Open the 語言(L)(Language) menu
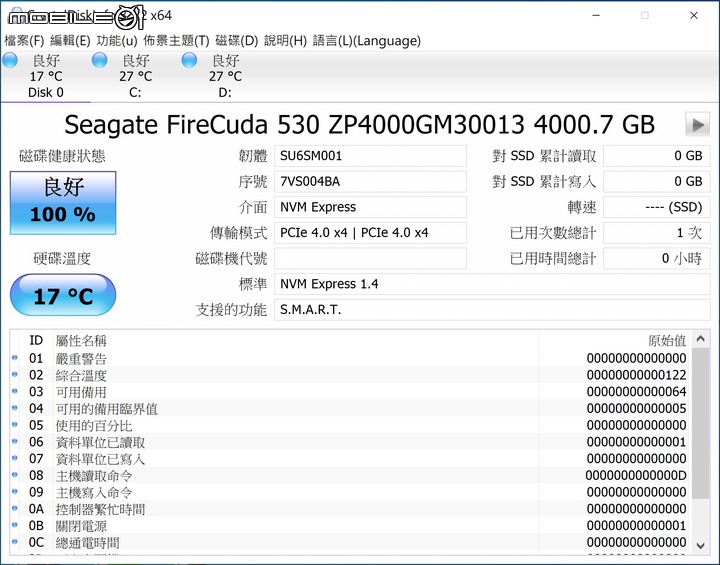The width and height of the screenshot is (720, 565). coord(366,41)
